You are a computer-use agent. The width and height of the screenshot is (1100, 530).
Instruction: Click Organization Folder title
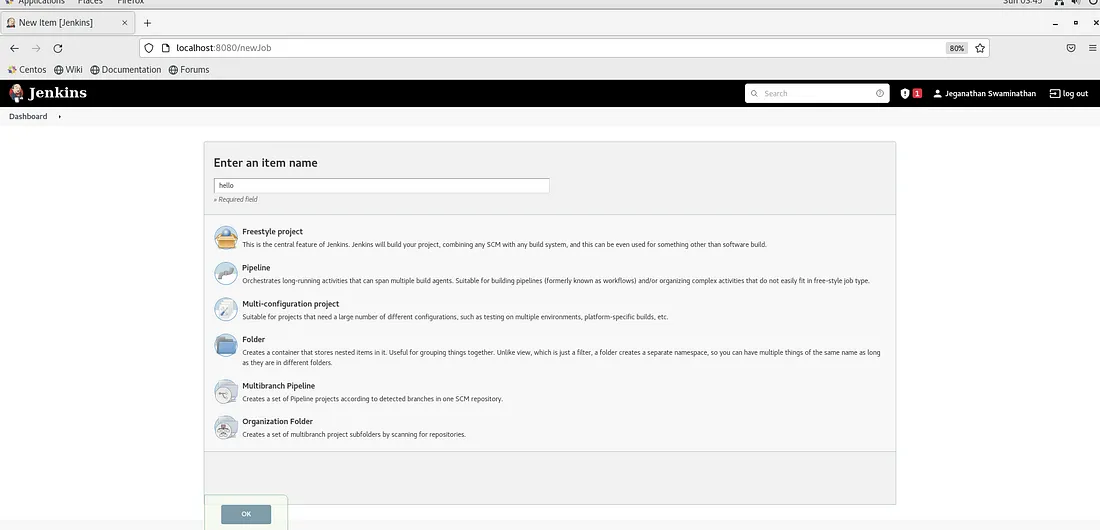pos(277,422)
